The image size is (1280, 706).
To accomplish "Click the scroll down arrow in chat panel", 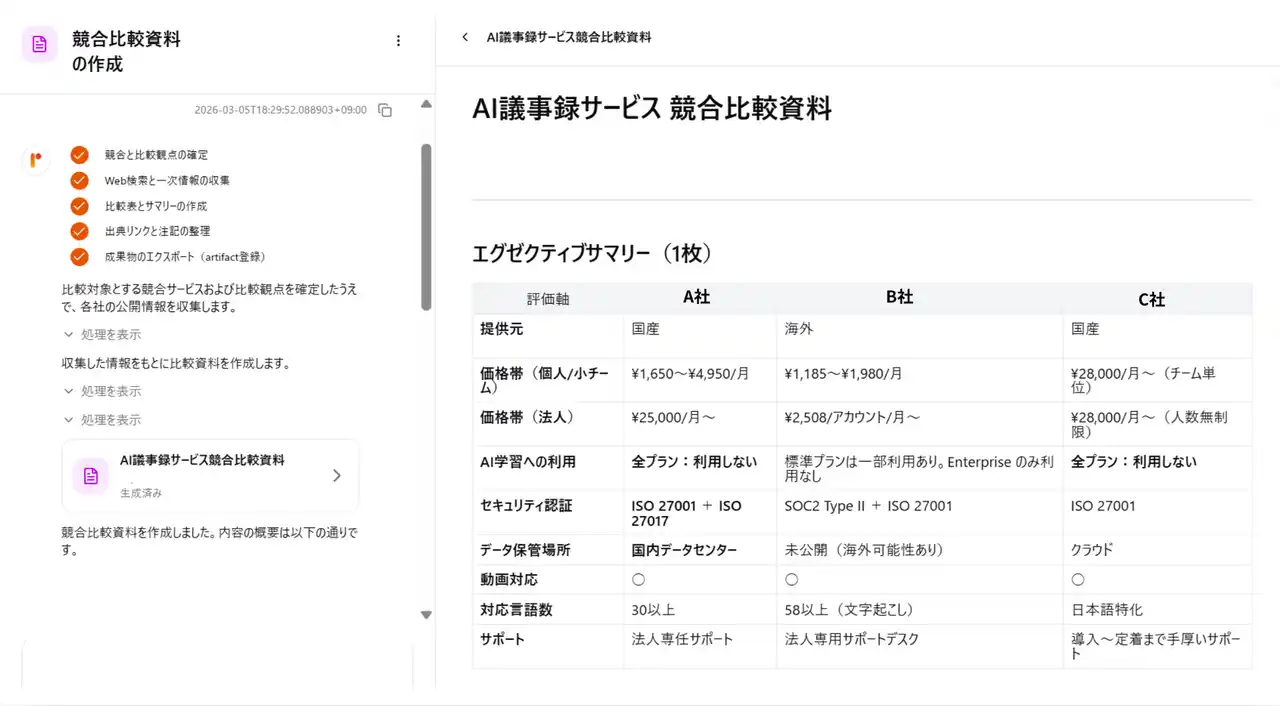I will 426,615.
